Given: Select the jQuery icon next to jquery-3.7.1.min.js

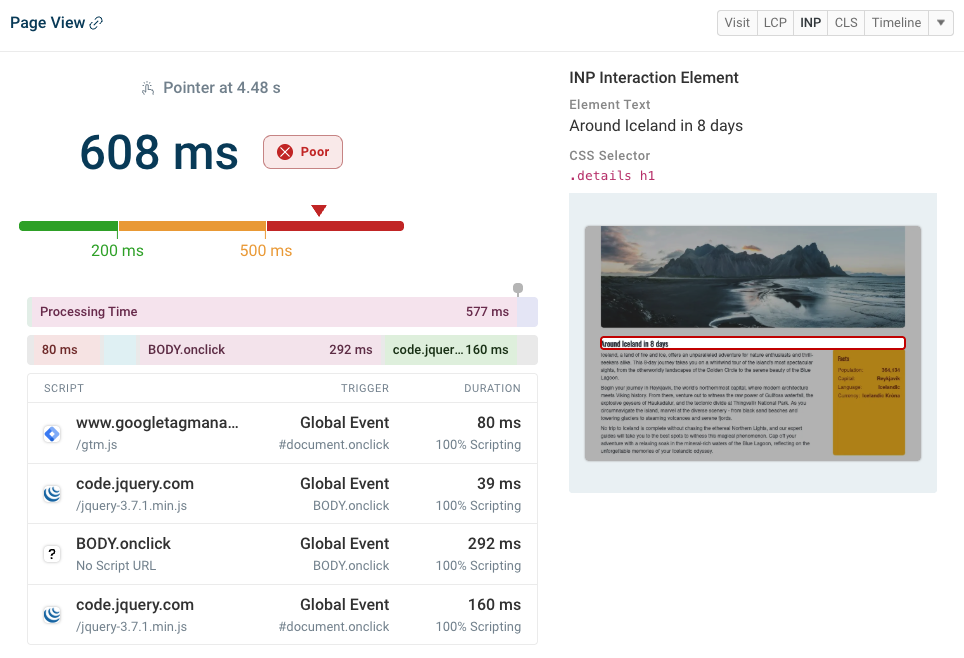Looking at the screenshot, I should tap(51, 493).
